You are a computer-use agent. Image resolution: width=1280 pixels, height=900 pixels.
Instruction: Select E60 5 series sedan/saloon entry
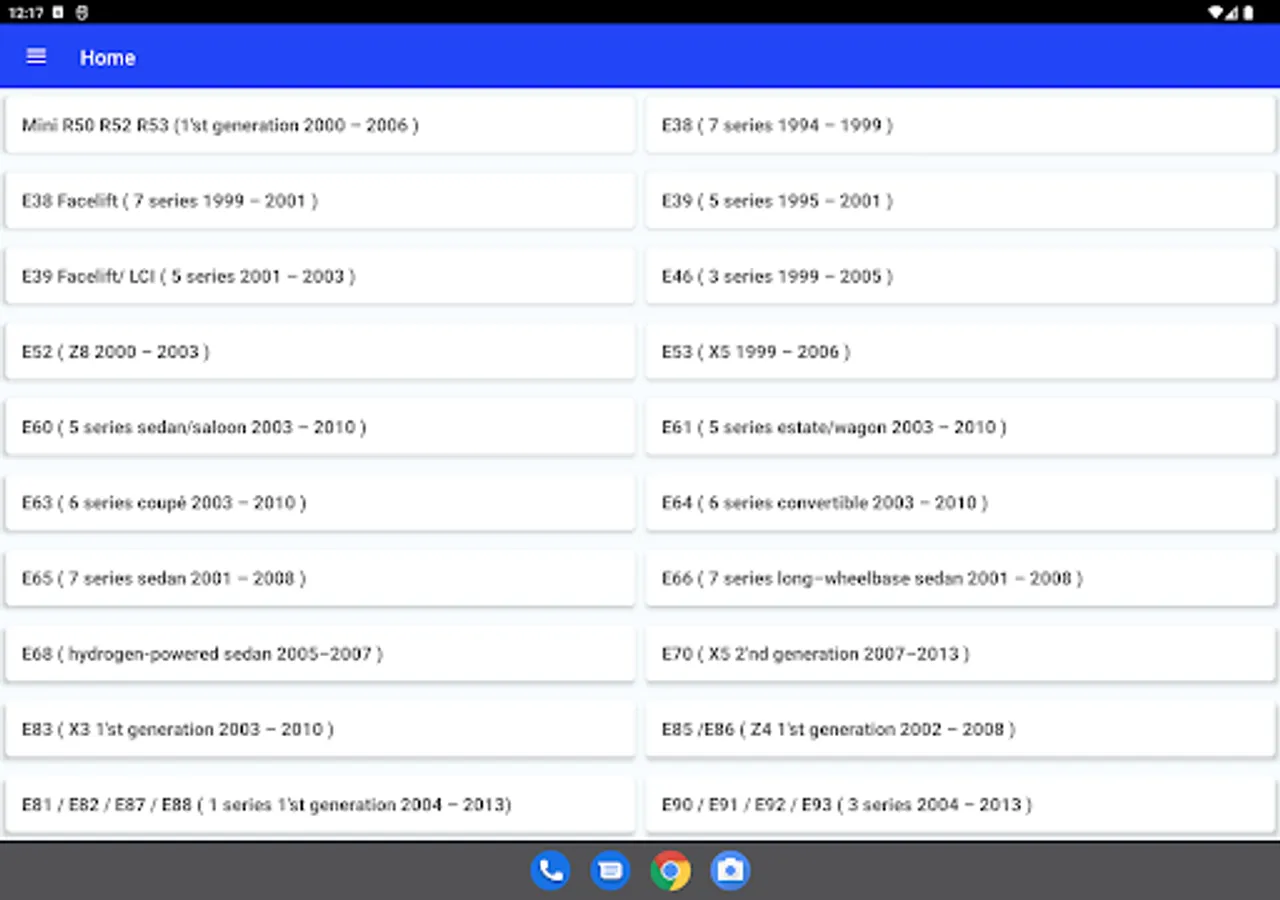point(320,427)
